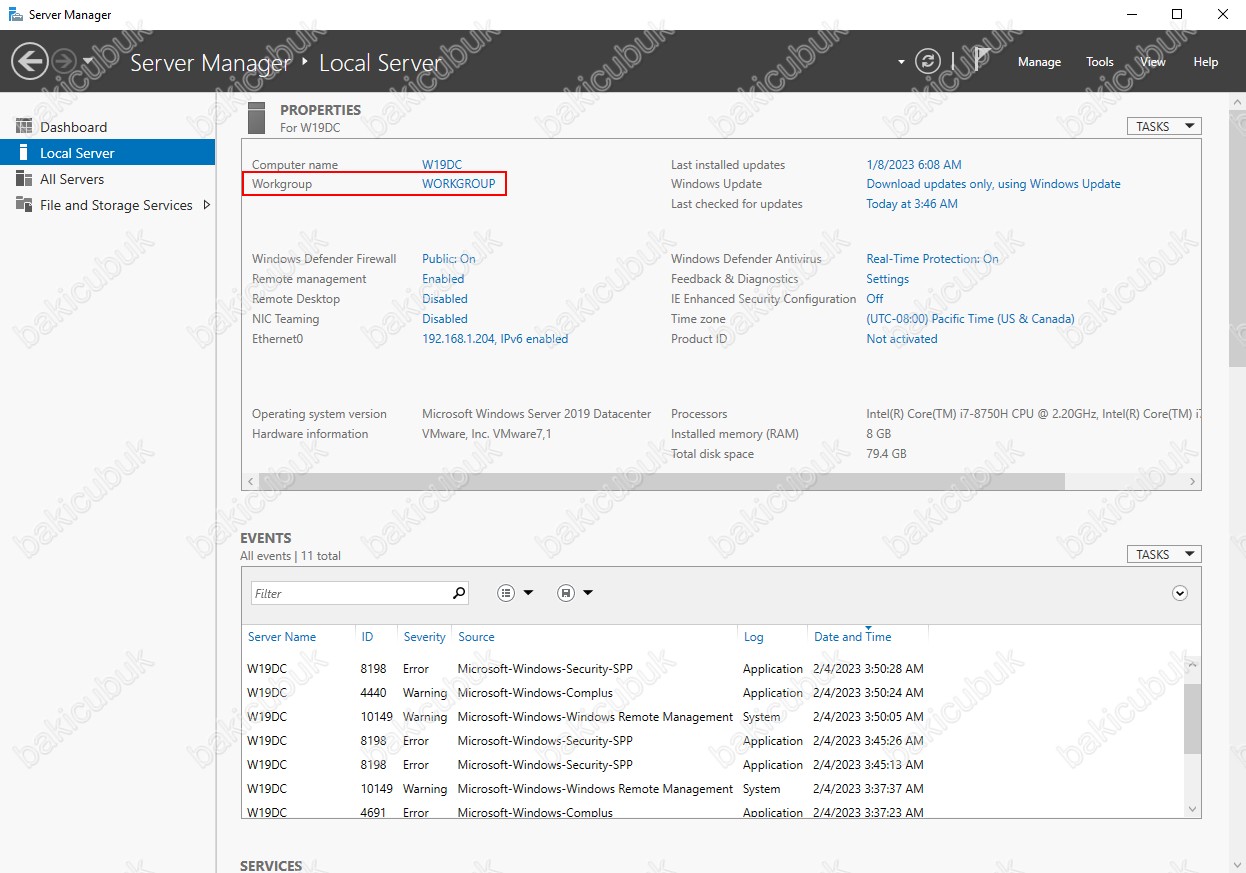Click the Forward navigation arrow
Viewport: 1246px width, 873px height.
point(65,62)
